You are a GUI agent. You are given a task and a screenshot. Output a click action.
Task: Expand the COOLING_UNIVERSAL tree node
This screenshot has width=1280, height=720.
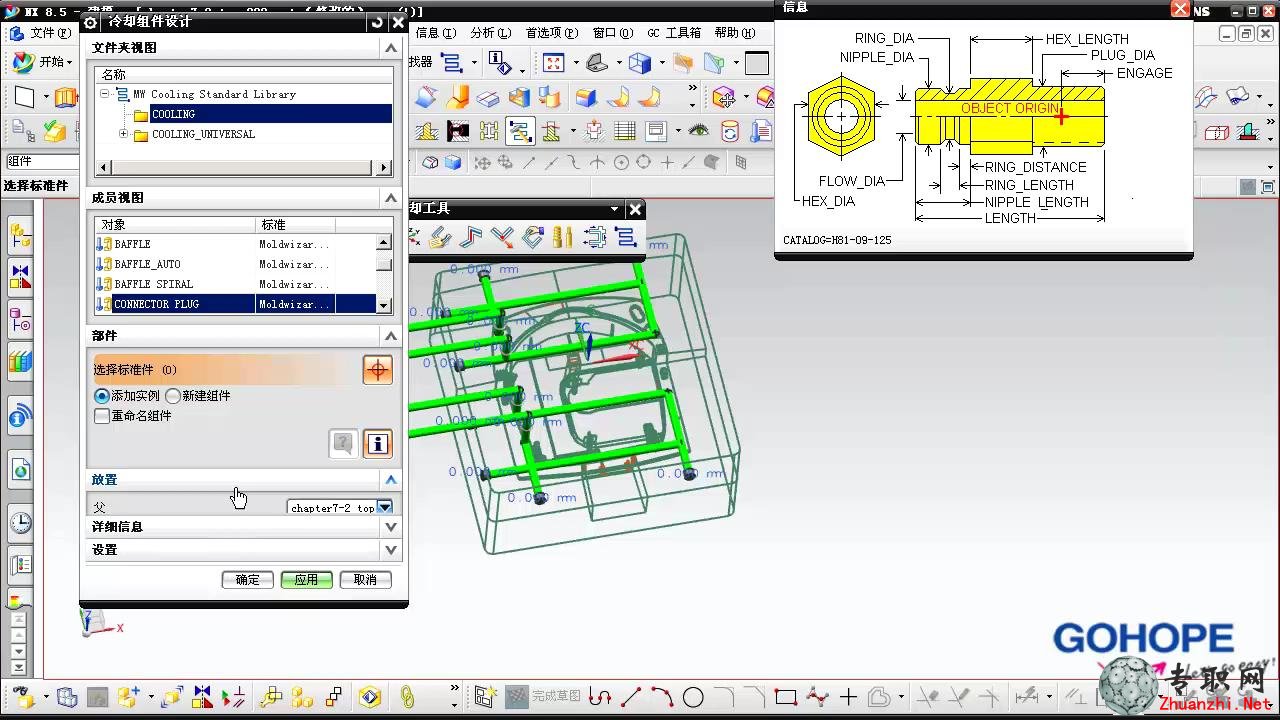124,134
